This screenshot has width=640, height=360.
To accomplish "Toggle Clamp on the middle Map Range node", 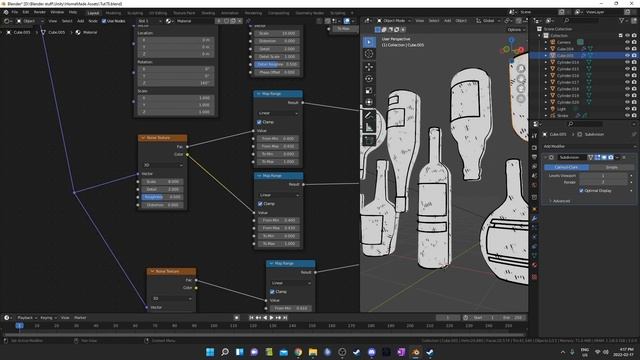I will [x=260, y=204].
